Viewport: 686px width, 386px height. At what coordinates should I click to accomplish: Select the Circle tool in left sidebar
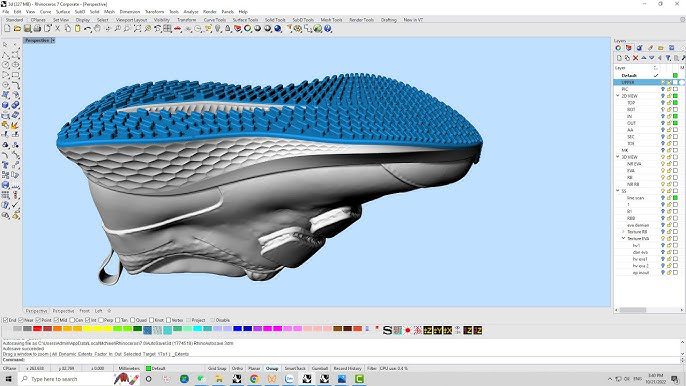coord(6,65)
